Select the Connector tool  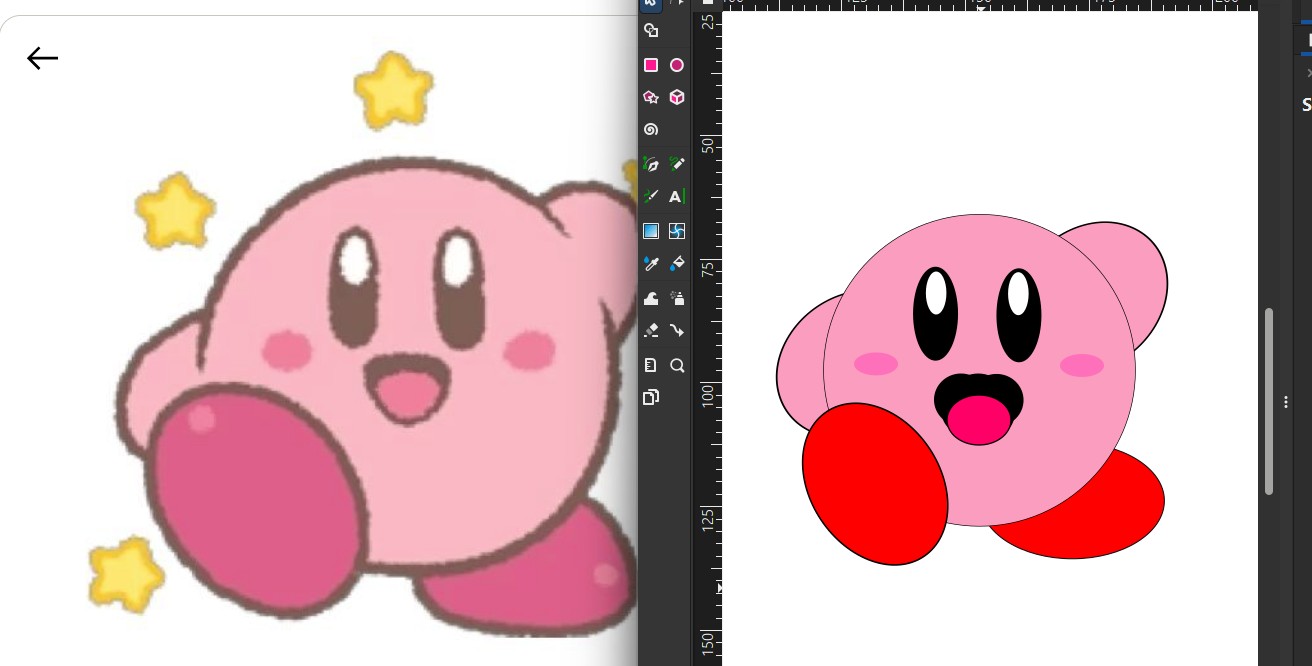(x=677, y=331)
